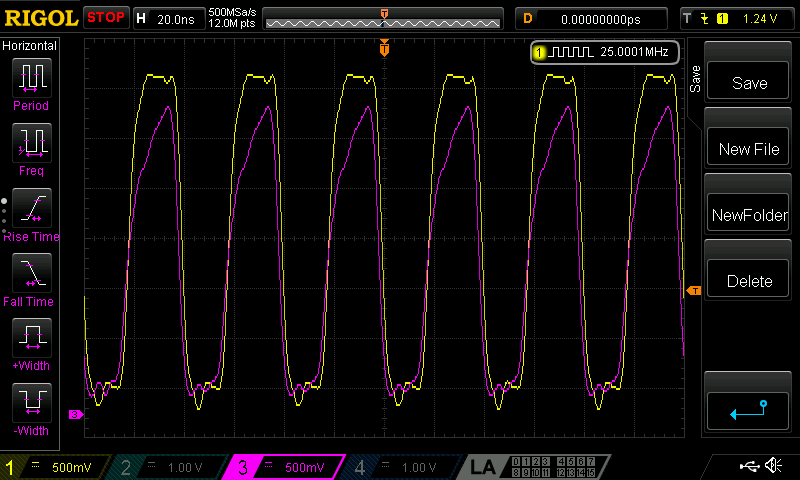The height and width of the screenshot is (480, 800).
Task: Click the orange trigger level marker on right
Action: pyautogui.click(x=694, y=290)
